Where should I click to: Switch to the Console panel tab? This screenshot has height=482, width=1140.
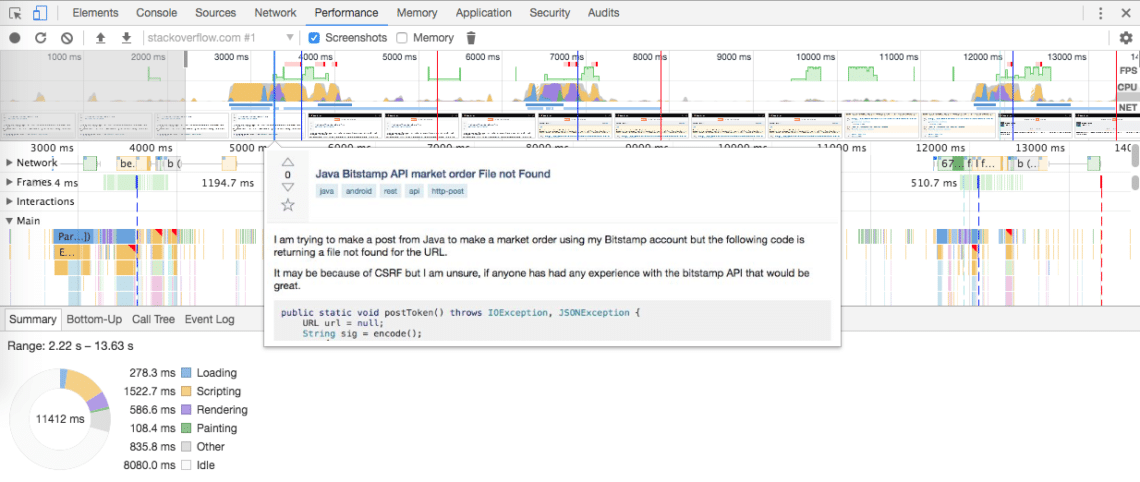(157, 13)
